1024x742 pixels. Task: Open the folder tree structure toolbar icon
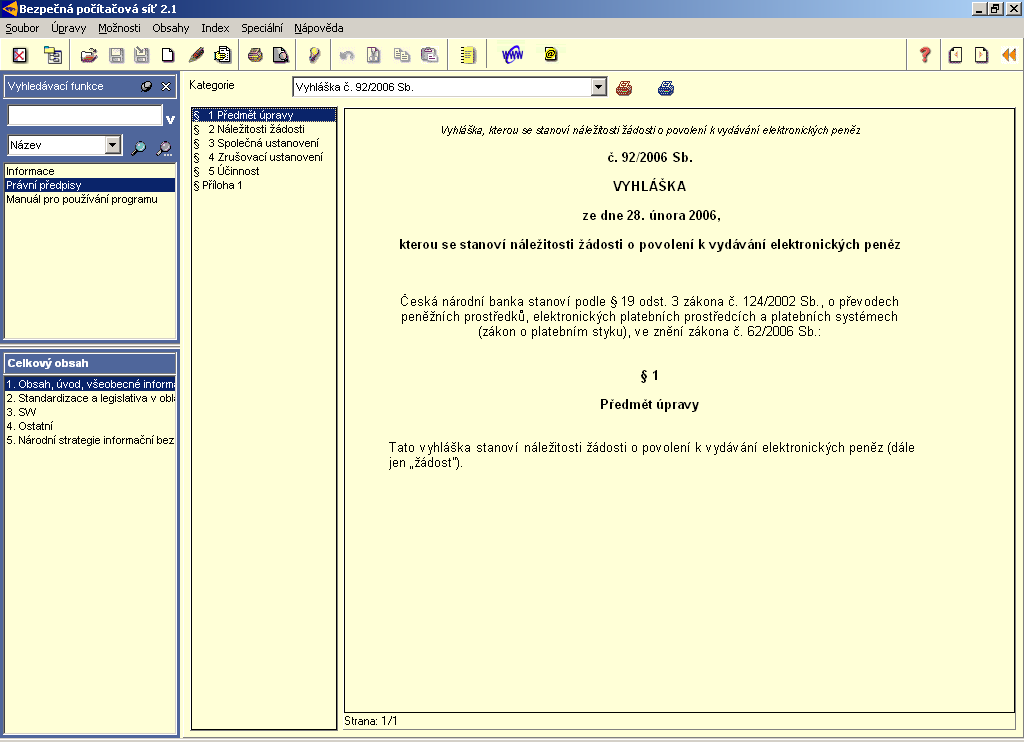coord(52,56)
